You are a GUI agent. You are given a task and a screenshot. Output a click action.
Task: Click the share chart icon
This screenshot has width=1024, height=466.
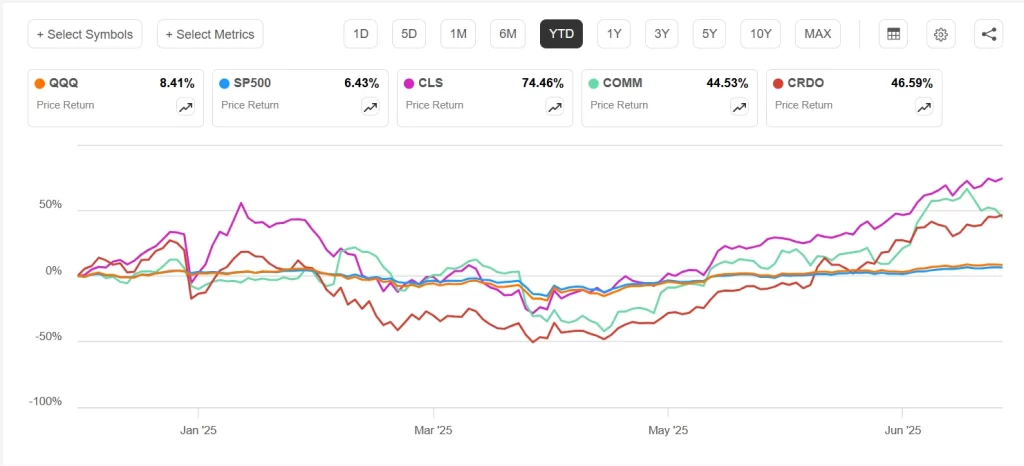(x=989, y=34)
